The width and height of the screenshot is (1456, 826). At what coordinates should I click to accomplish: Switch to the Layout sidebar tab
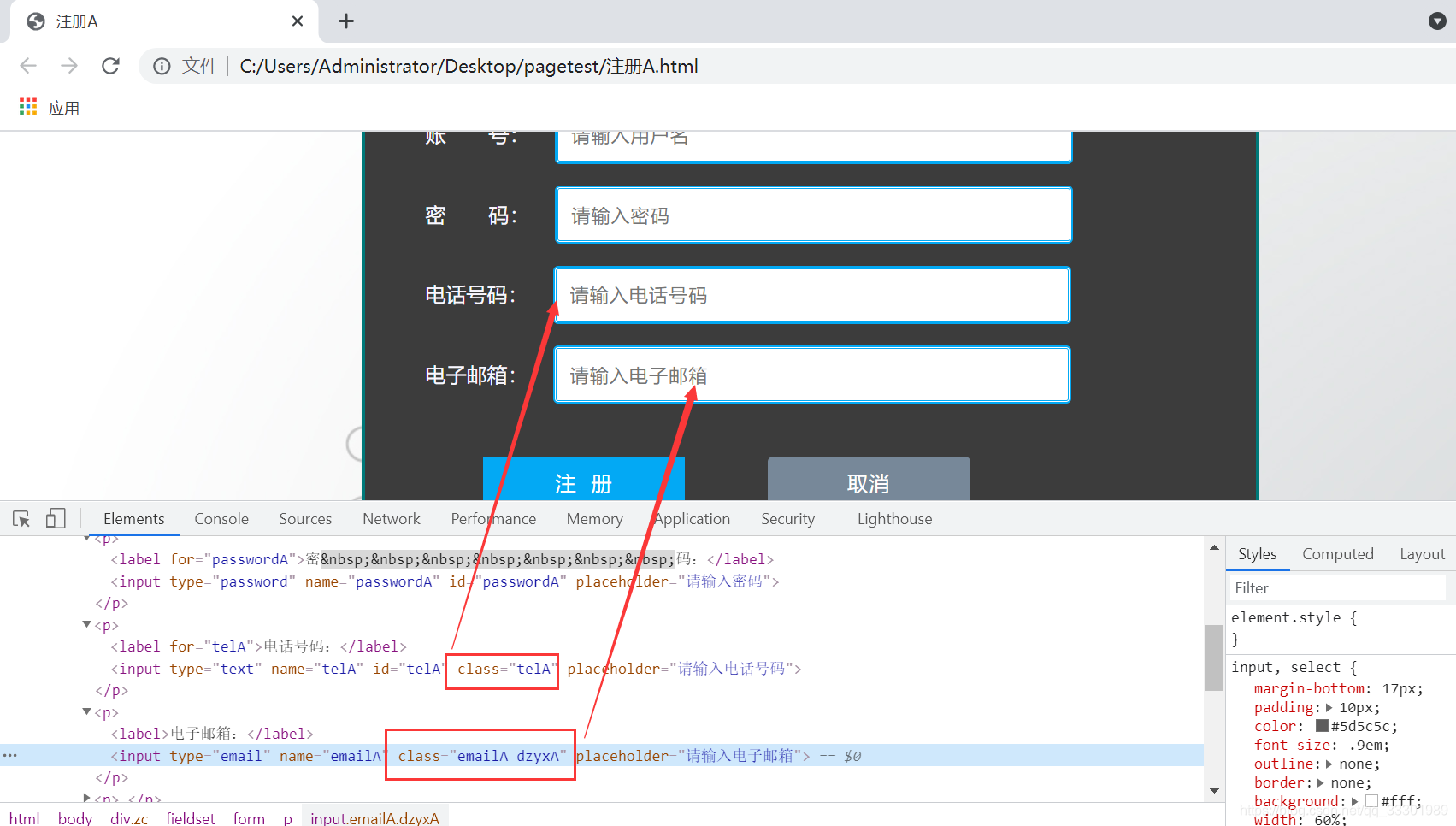coord(1422,554)
